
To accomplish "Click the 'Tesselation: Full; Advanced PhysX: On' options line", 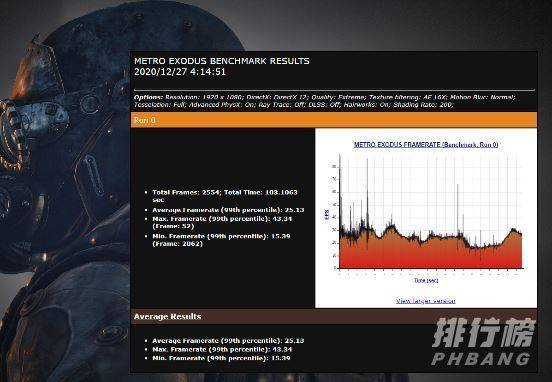I will [294, 105].
